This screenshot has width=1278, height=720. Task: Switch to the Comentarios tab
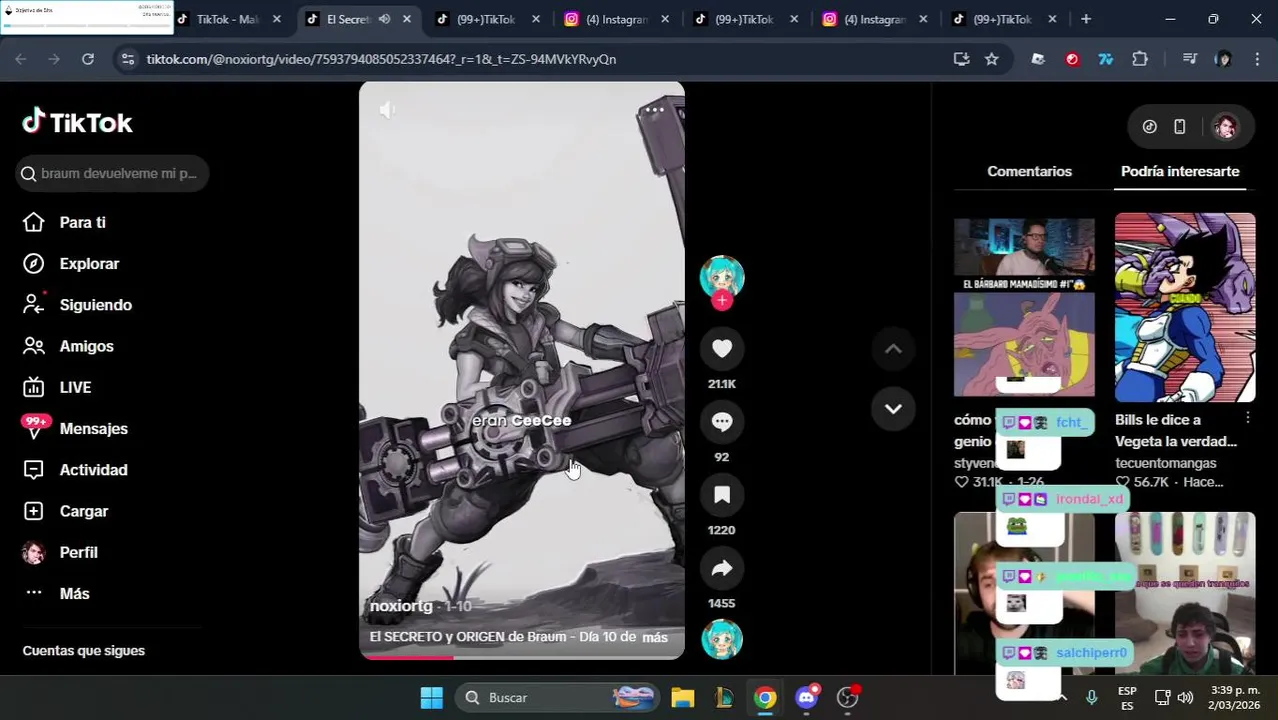(x=1029, y=171)
